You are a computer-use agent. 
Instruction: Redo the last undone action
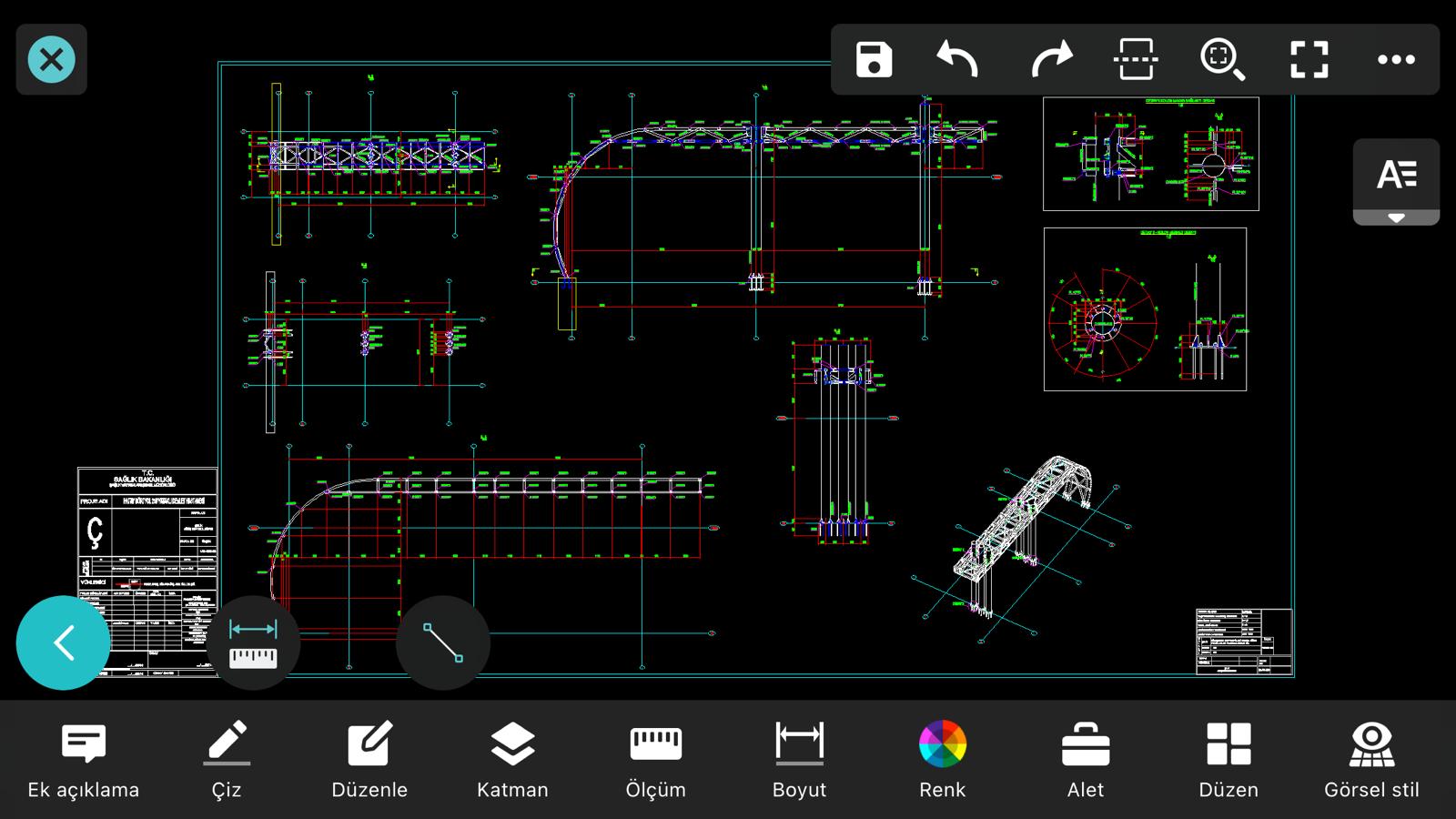click(x=1051, y=60)
